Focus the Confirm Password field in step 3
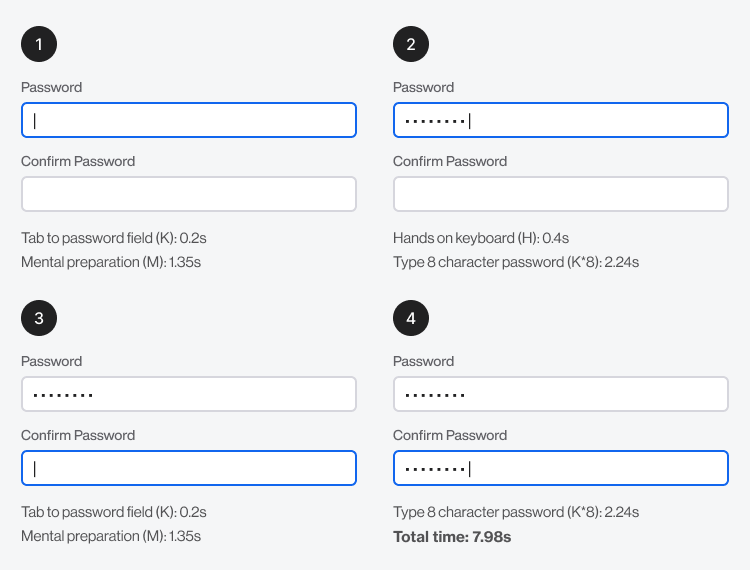The width and height of the screenshot is (750, 570). 188,468
